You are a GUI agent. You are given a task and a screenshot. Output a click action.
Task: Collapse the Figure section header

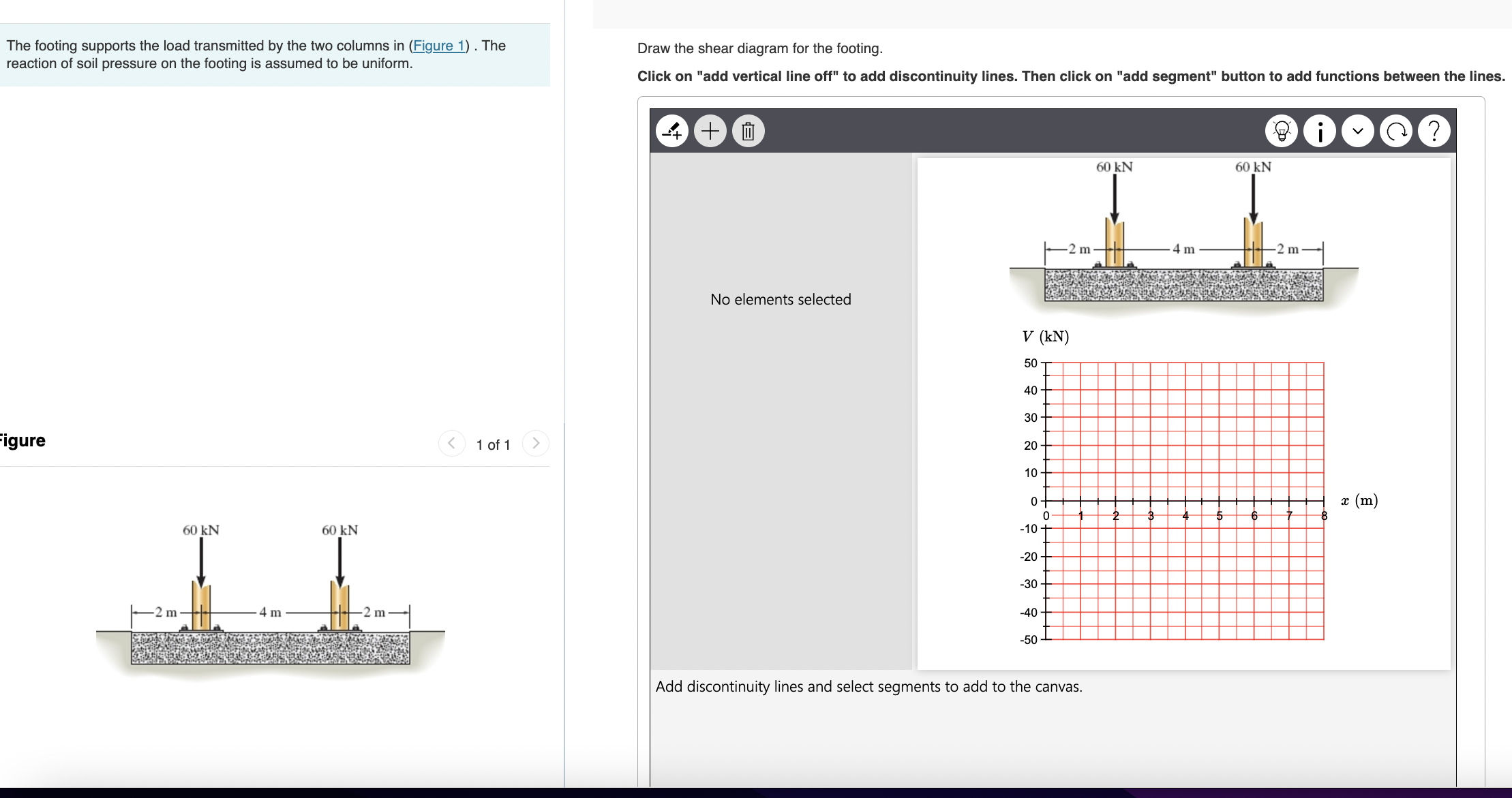point(22,440)
